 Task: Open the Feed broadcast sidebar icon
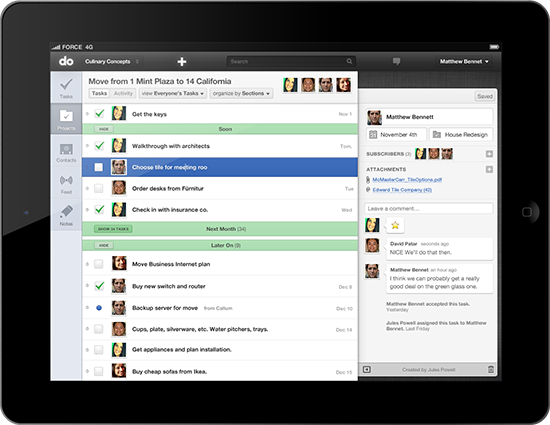coord(66,184)
